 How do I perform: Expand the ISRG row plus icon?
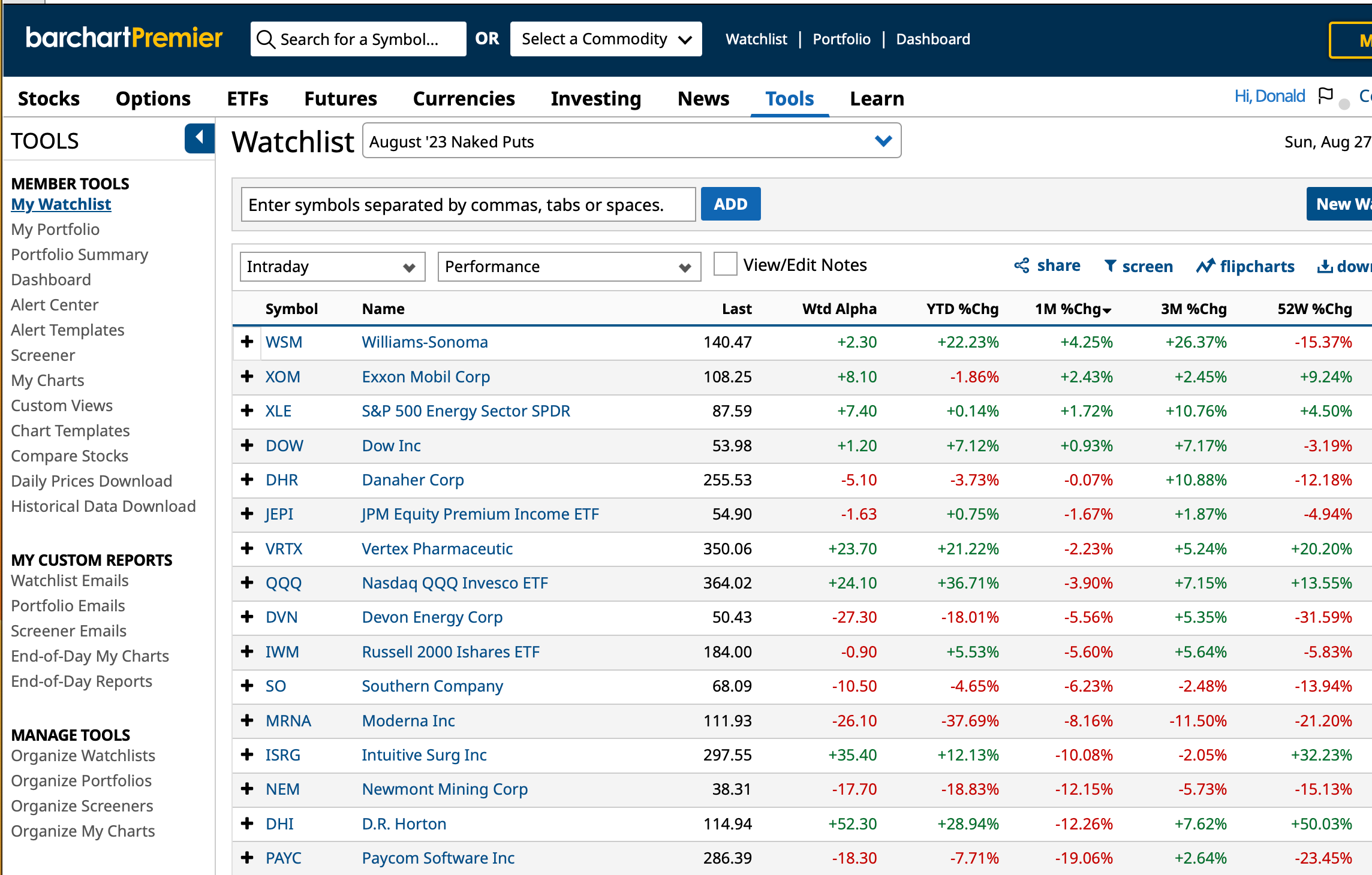(x=247, y=755)
